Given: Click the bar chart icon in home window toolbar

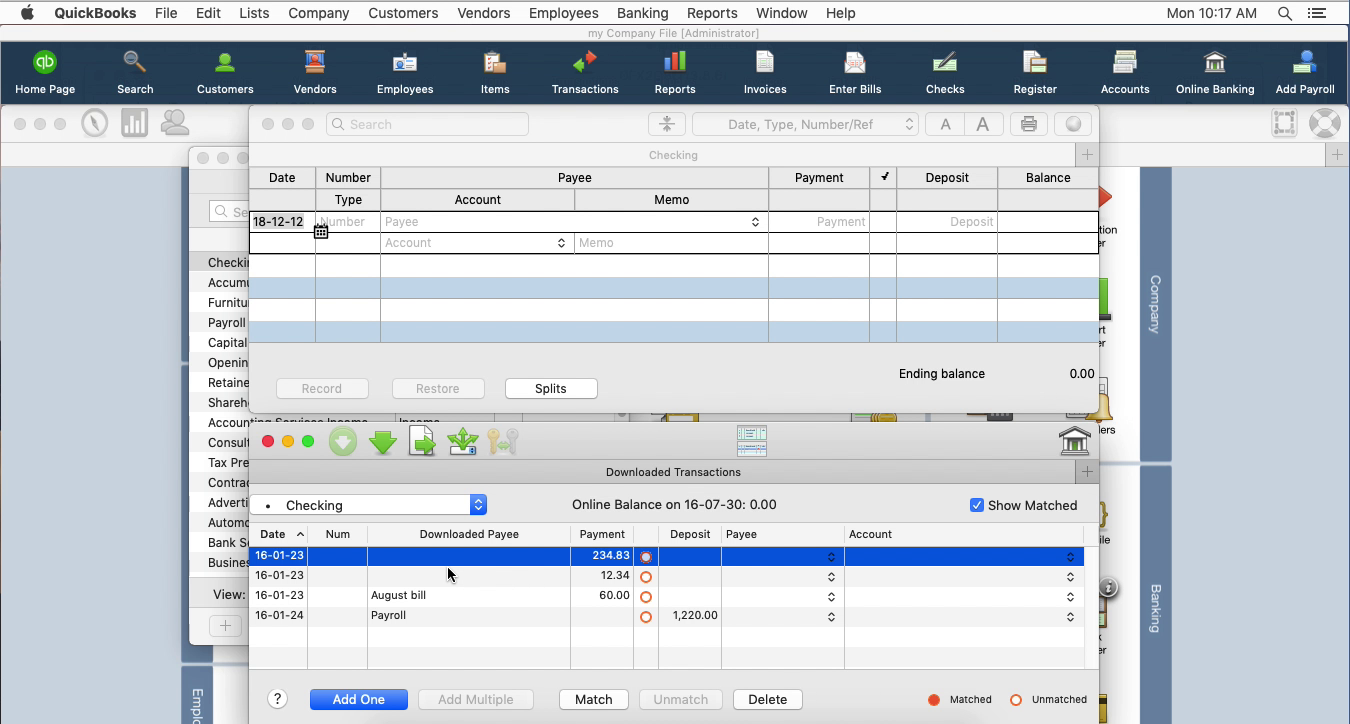Looking at the screenshot, I should pos(135,123).
